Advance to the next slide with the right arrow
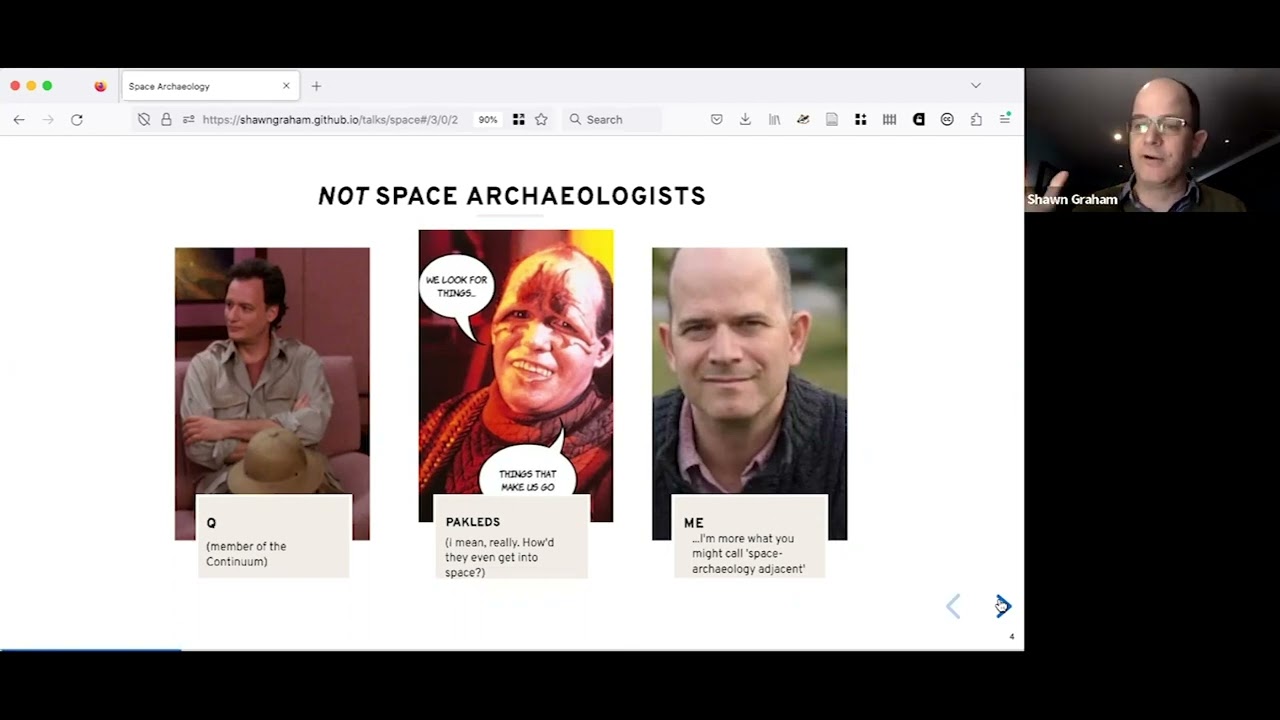 1003,606
